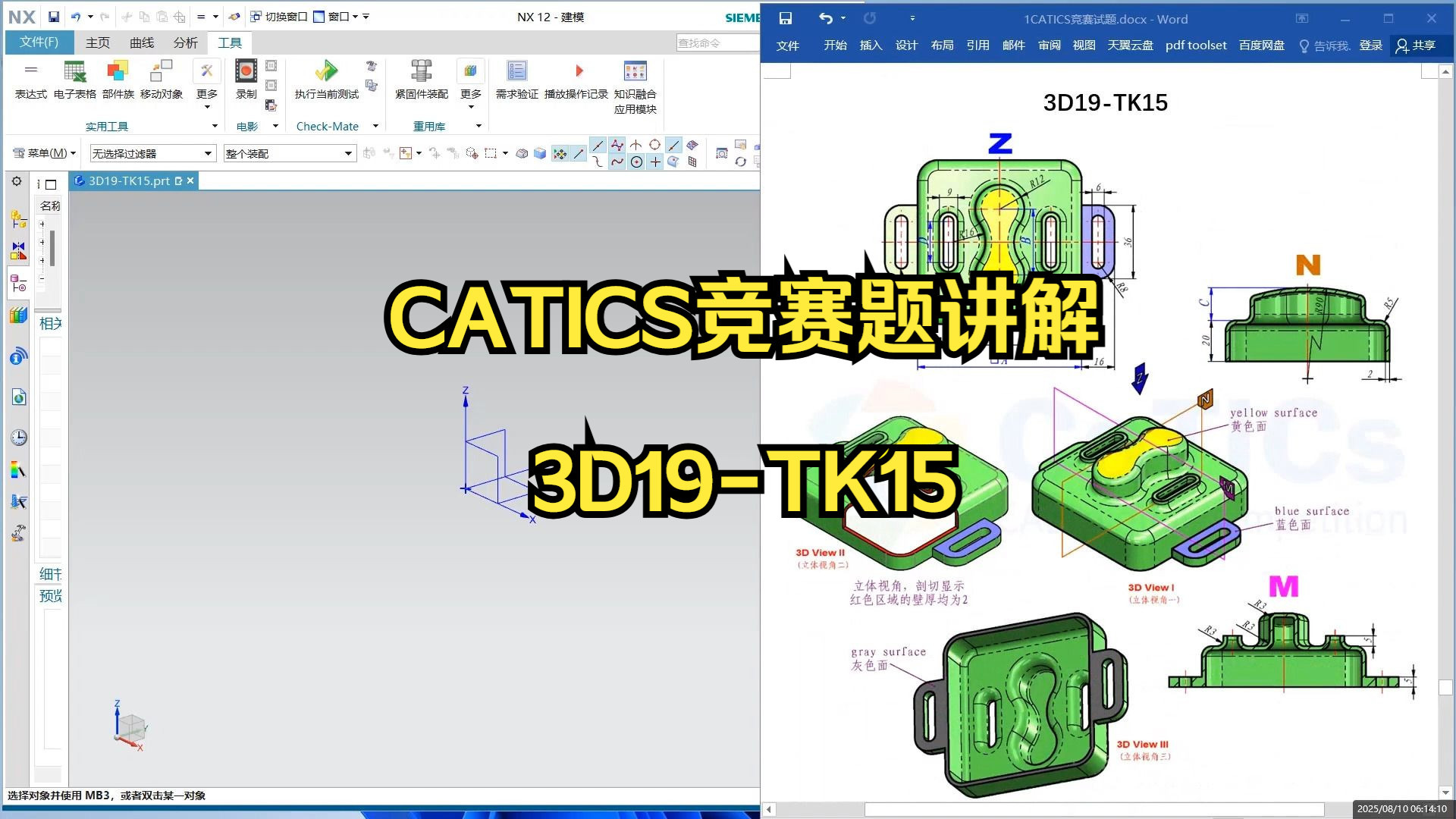Toggle snap Point on Curve option

coord(673,145)
